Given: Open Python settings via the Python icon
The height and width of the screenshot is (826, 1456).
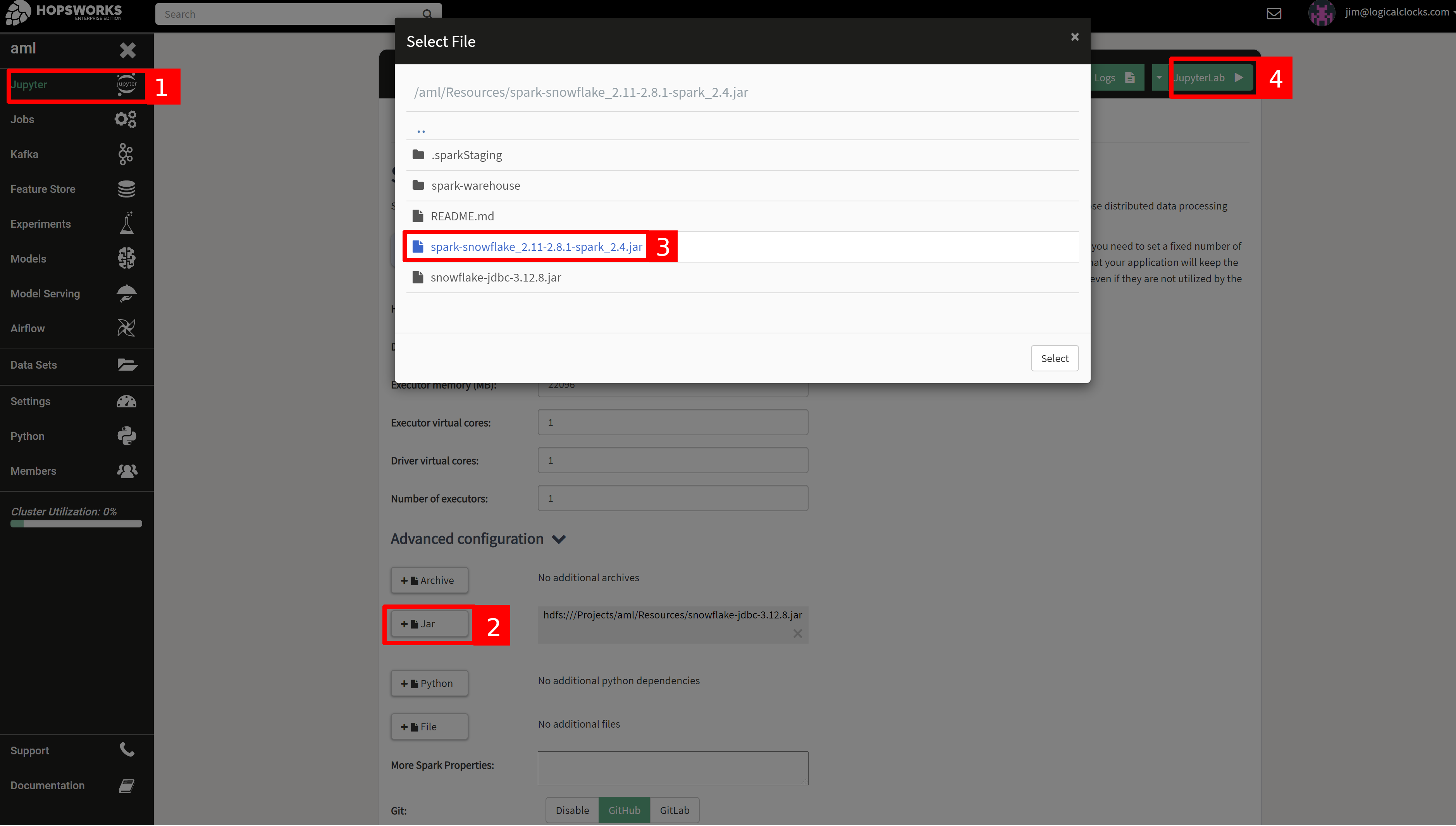Looking at the screenshot, I should (126, 436).
